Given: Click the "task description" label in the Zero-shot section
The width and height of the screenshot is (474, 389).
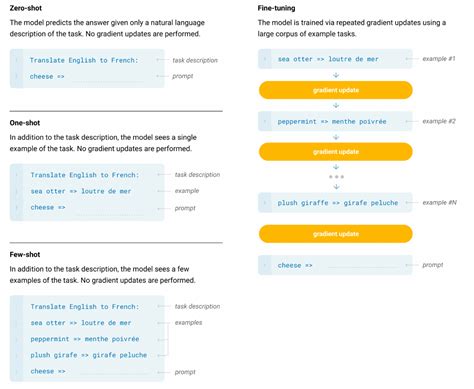Looking at the screenshot, I should [x=195, y=60].
